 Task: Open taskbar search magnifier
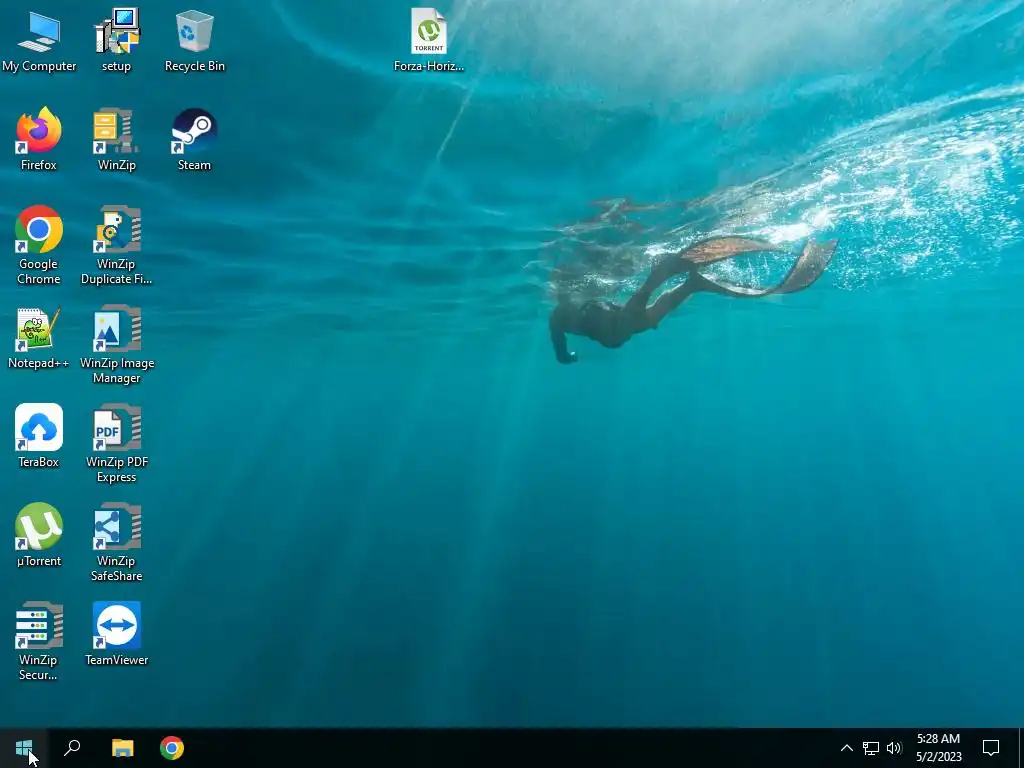72,748
